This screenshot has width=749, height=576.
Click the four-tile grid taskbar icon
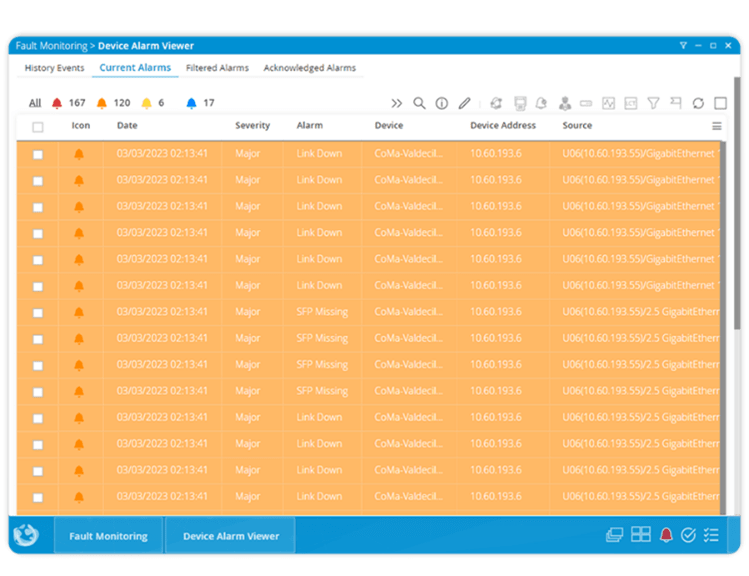coord(641,534)
